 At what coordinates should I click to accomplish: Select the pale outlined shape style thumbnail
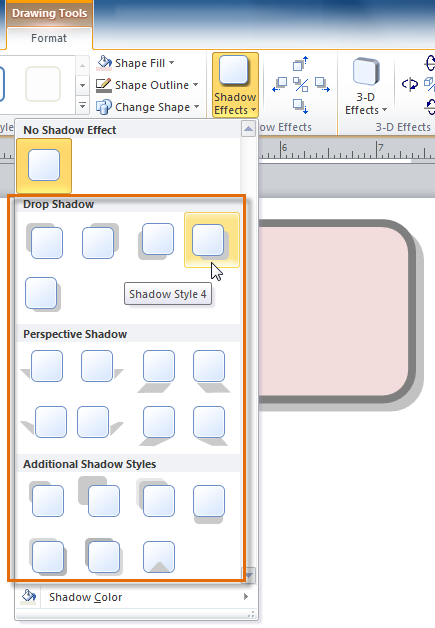click(43, 84)
